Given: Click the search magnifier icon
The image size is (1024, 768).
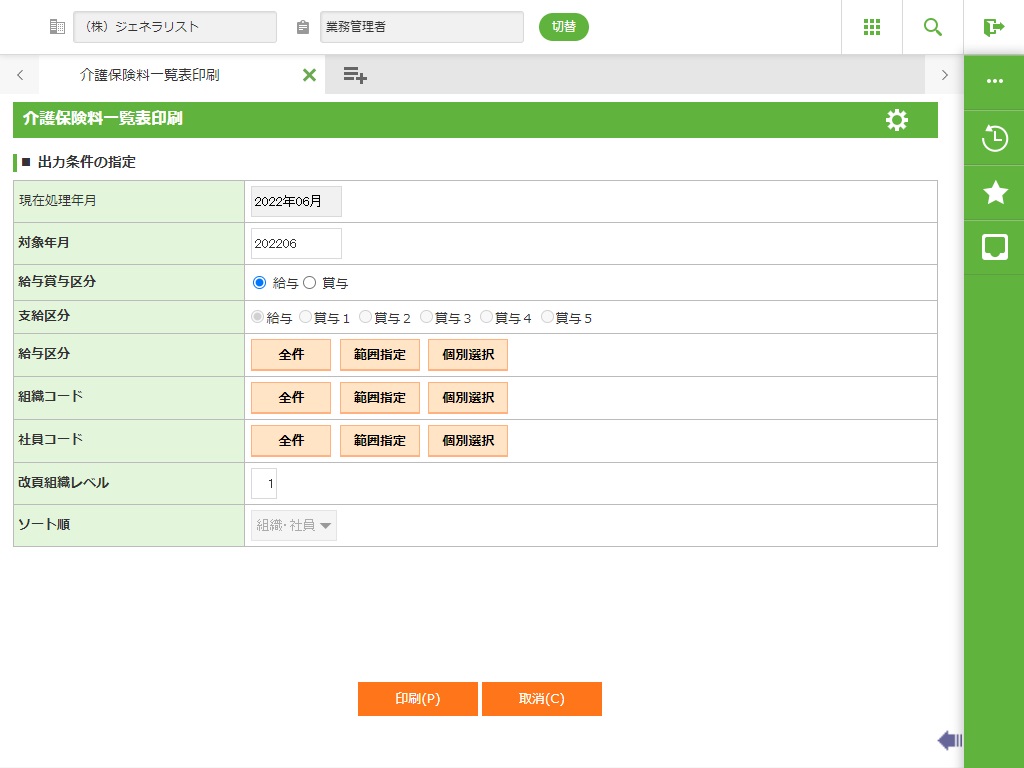Looking at the screenshot, I should pyautogui.click(x=932, y=27).
